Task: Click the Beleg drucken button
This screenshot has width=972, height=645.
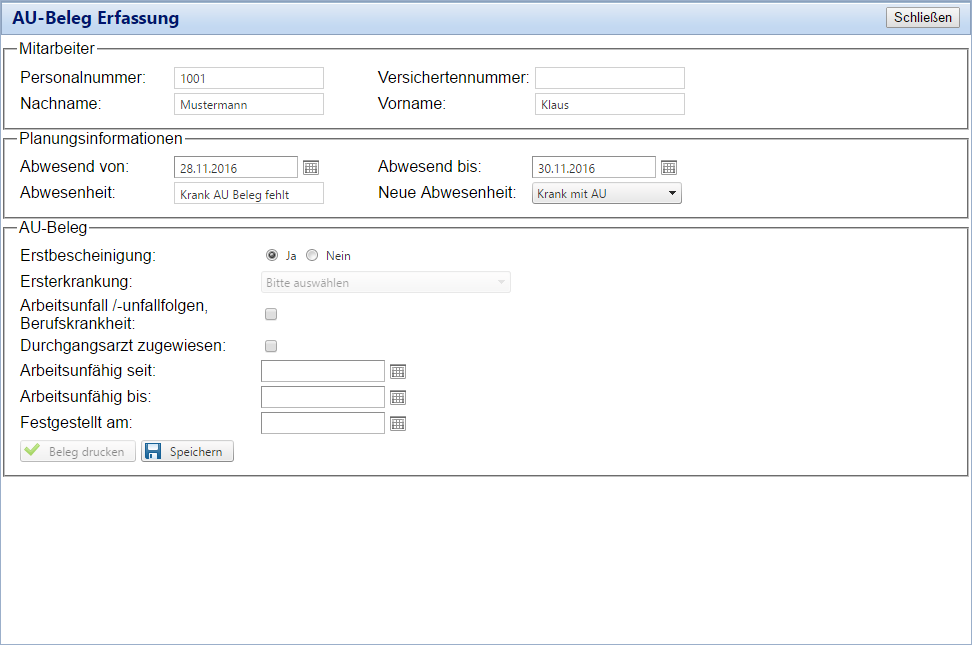Action: [77, 452]
